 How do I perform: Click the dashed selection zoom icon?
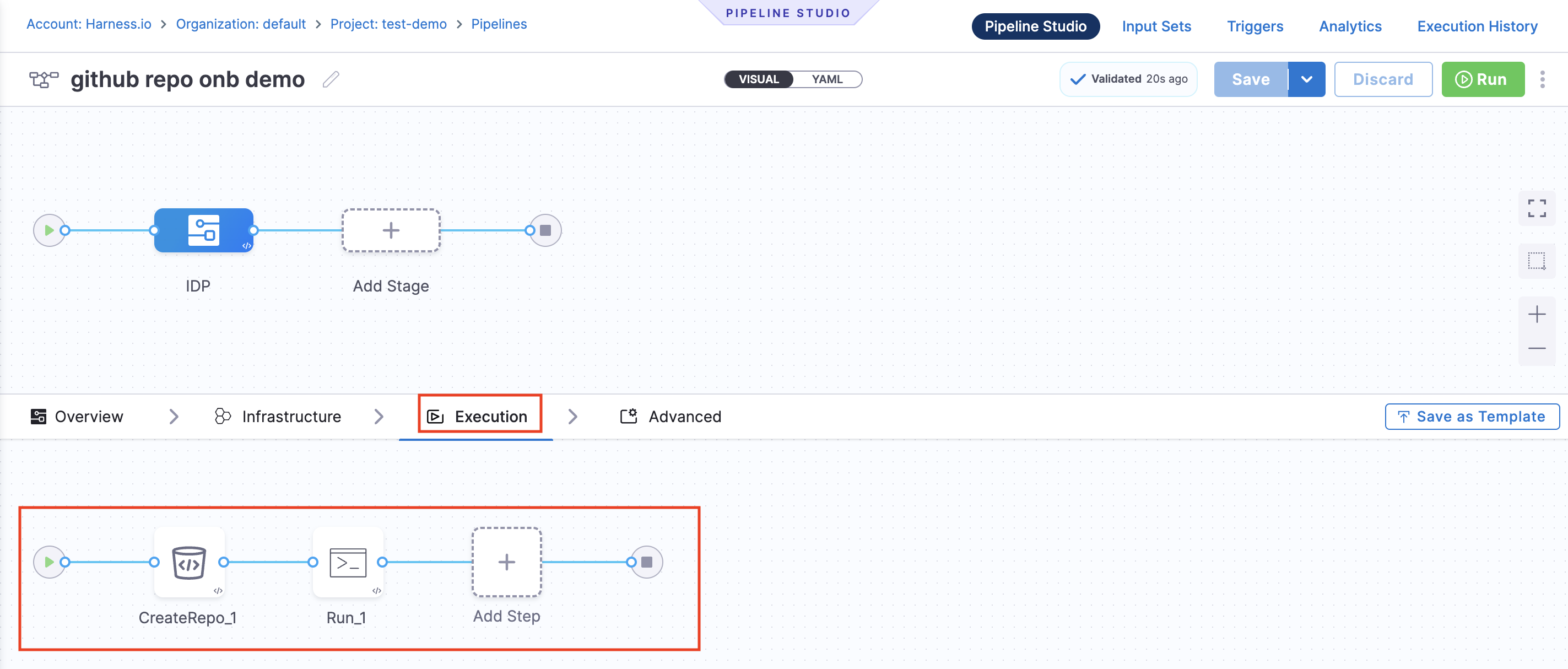click(x=1537, y=261)
